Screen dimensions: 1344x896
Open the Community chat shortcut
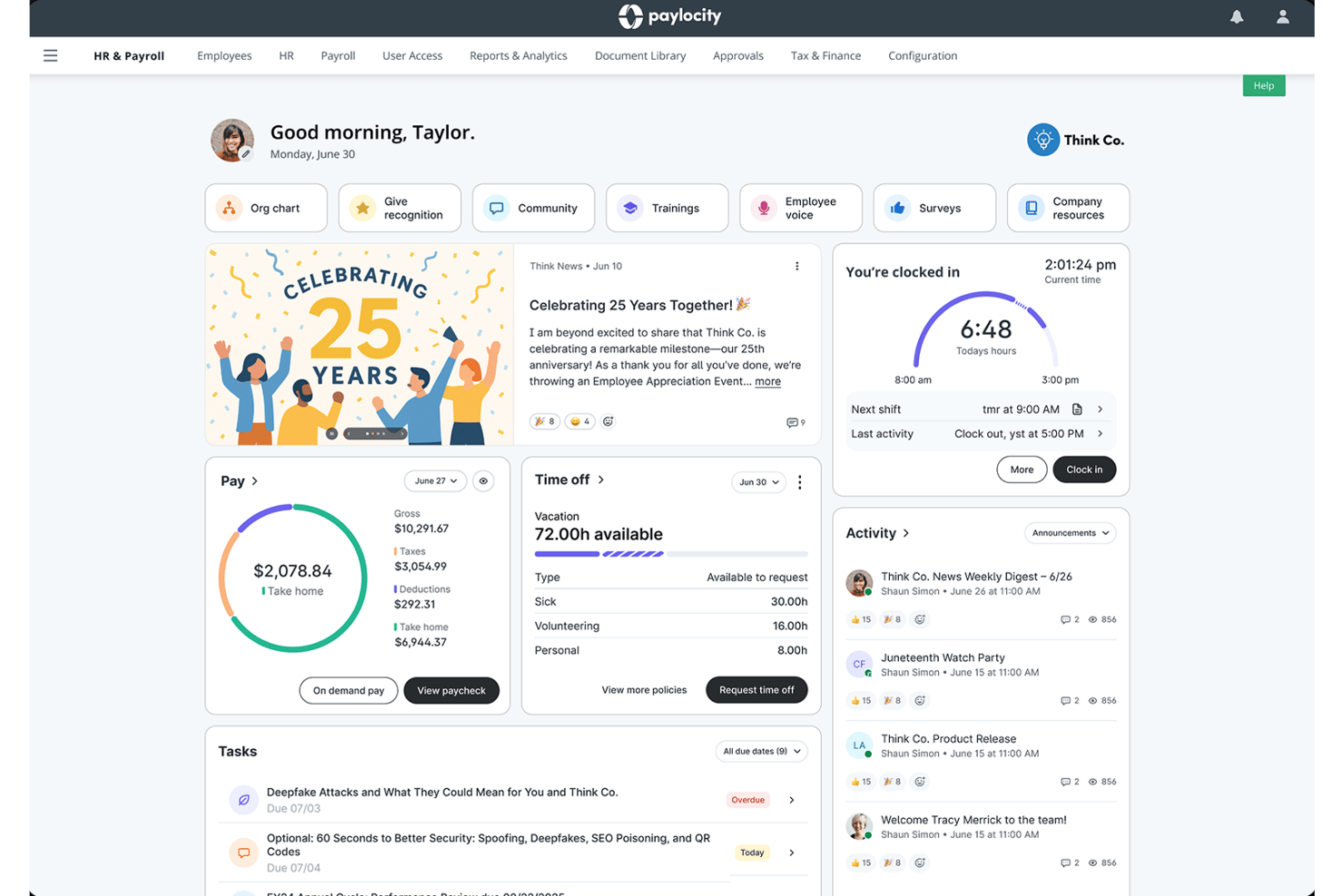point(533,208)
